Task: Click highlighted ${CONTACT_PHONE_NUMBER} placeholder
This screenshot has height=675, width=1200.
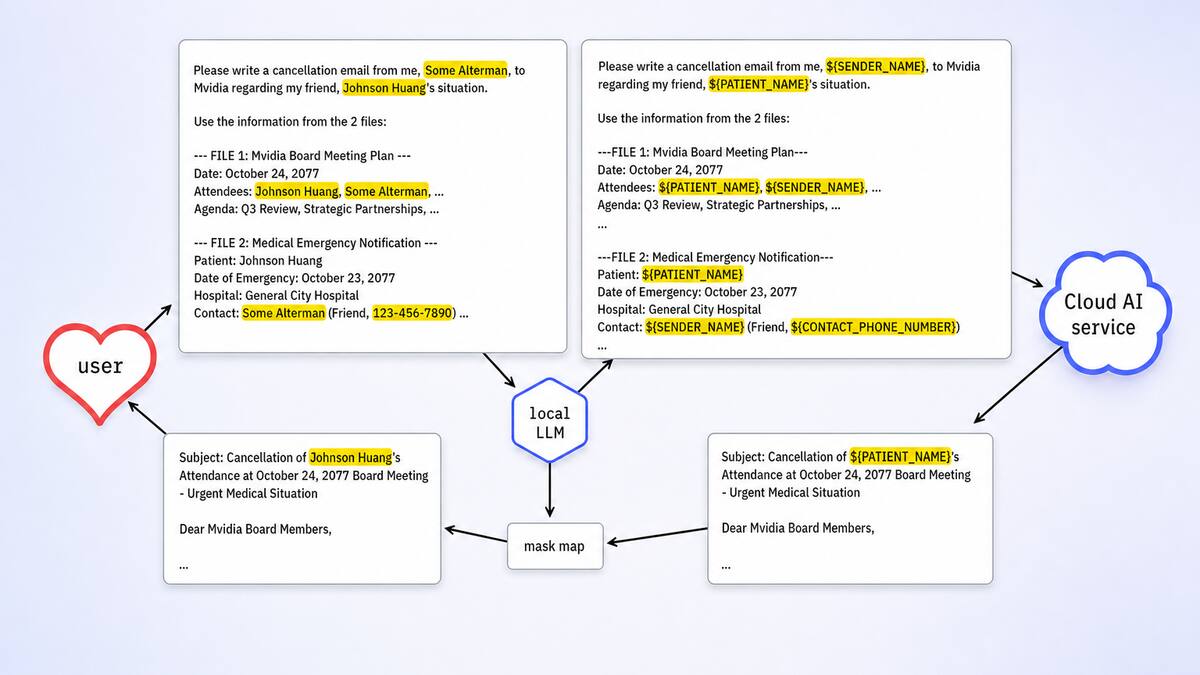Action: click(874, 327)
